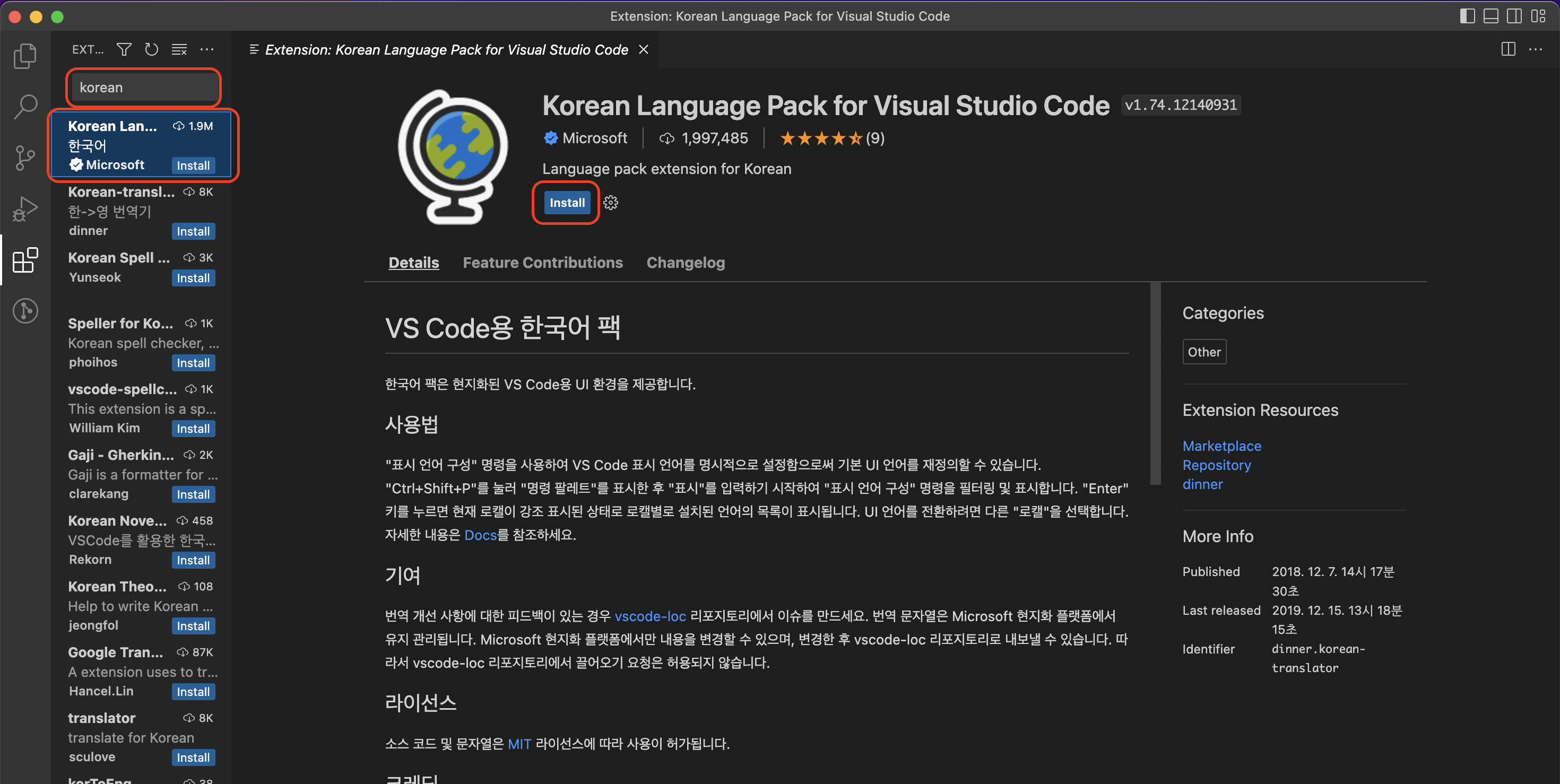Open Extensions view more actions menu
This screenshot has width=1560, height=784.
[207, 49]
